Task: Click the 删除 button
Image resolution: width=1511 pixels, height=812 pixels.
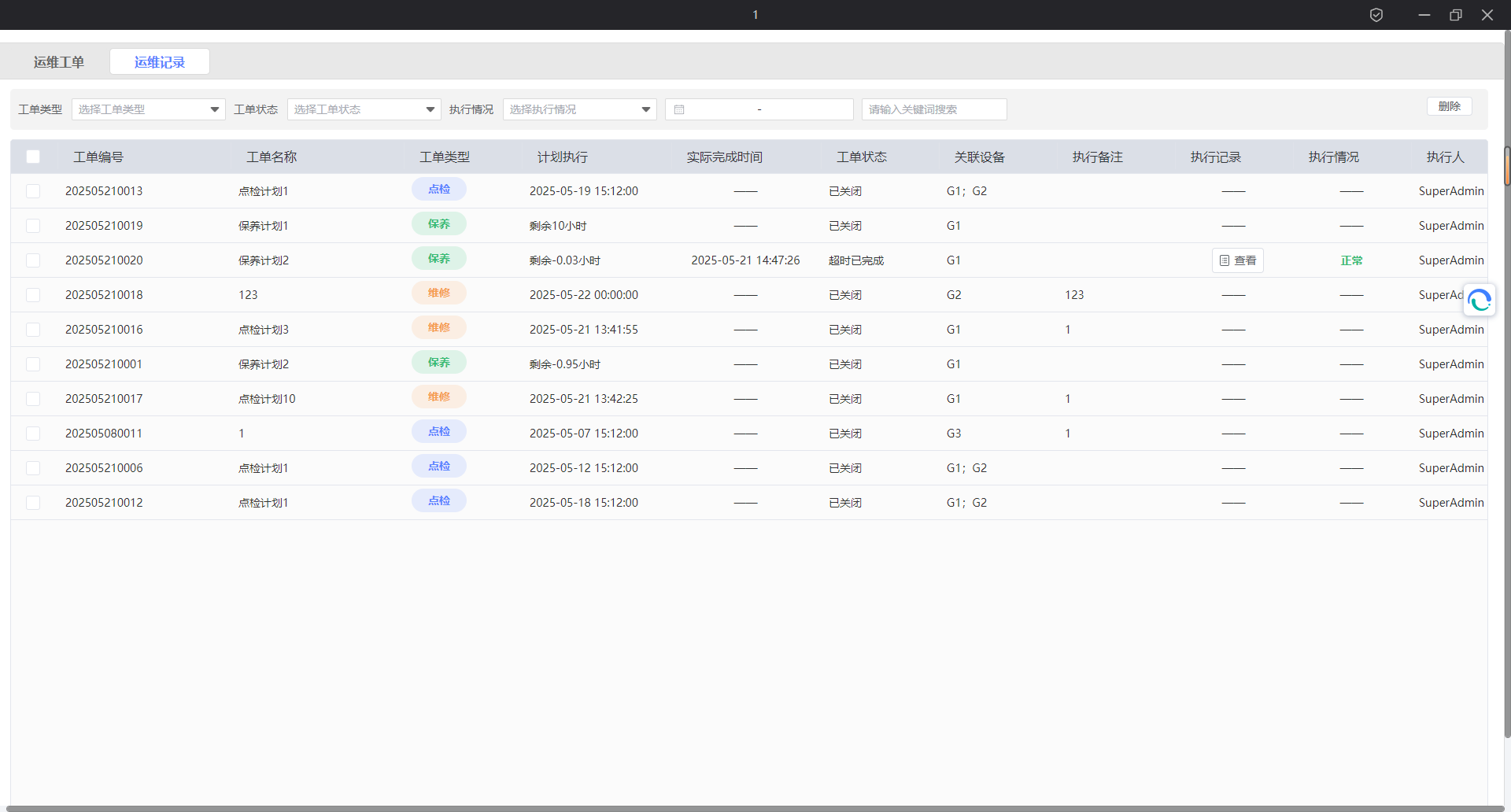Action: [1449, 106]
